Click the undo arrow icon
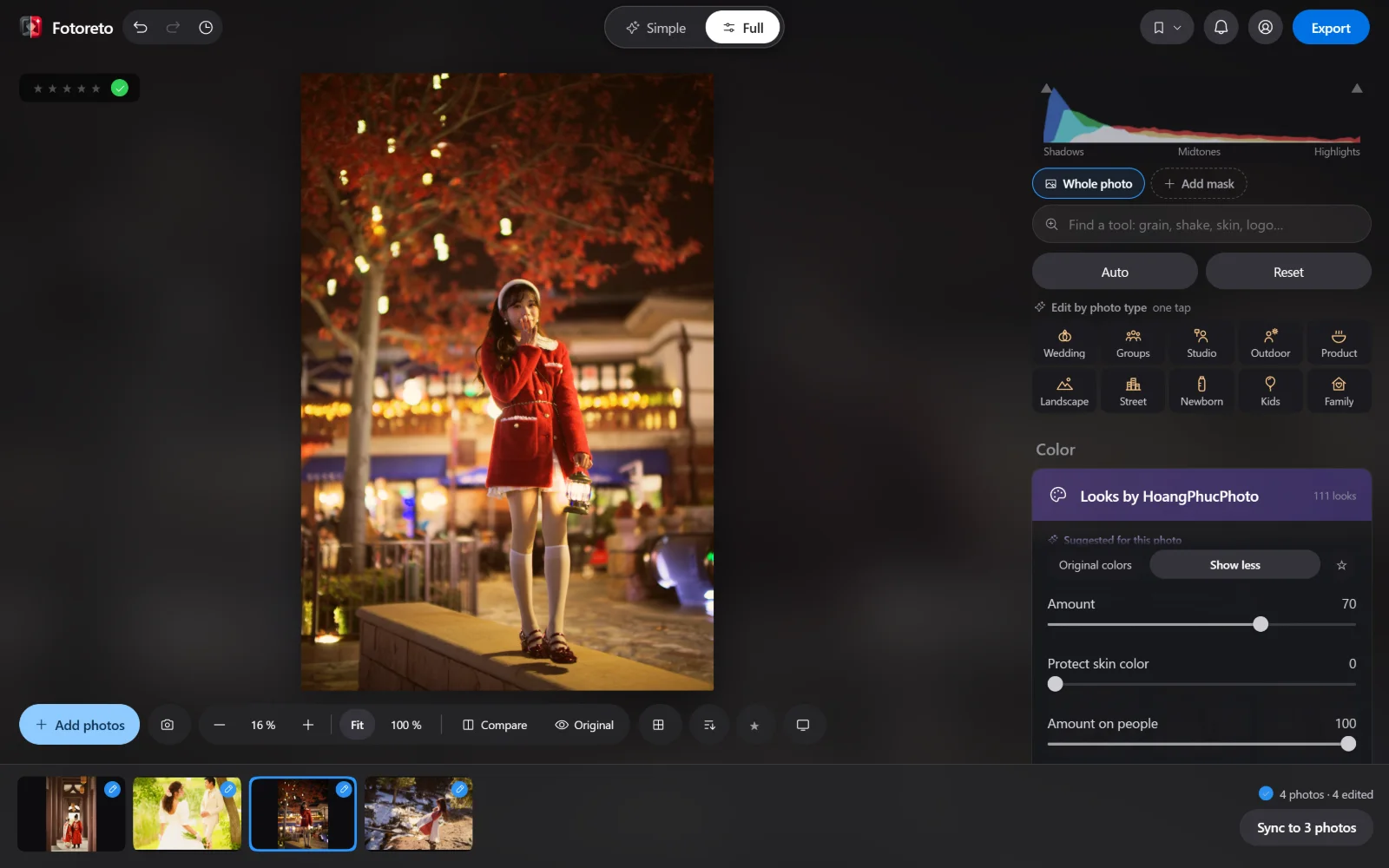The image size is (1389, 868). [141, 28]
